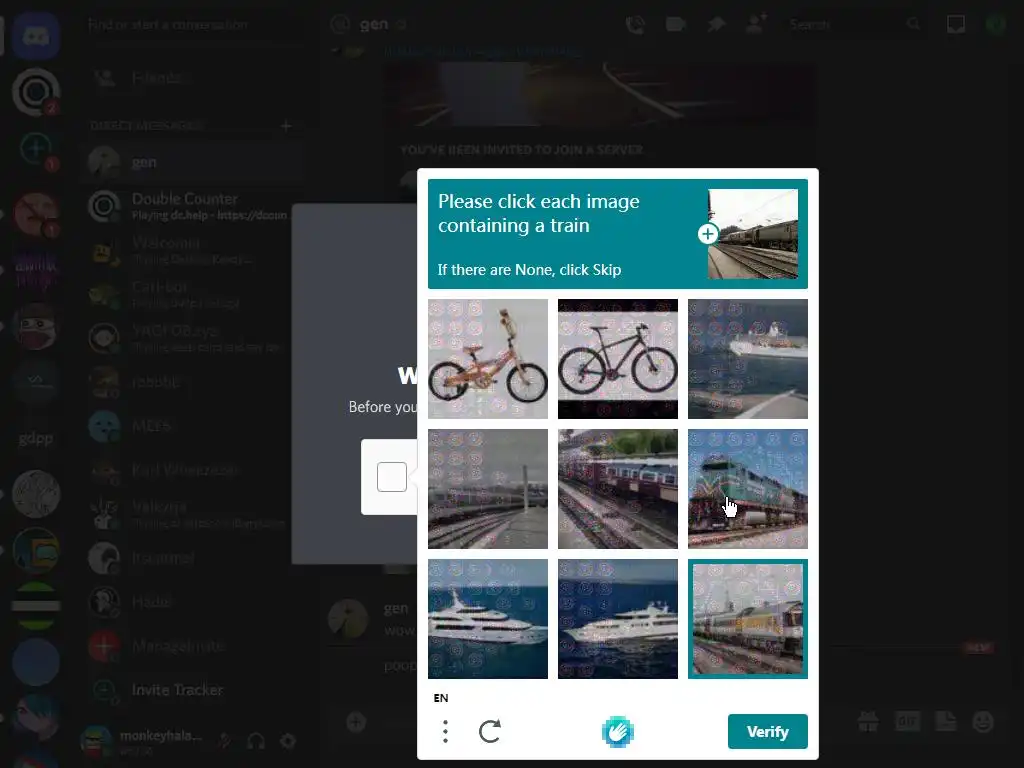
Task: Open the gen direct message
Action: (195, 162)
